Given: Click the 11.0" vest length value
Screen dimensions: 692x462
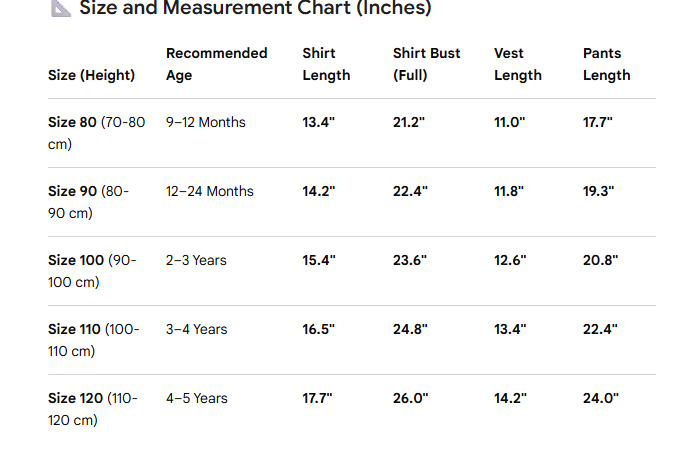Looking at the screenshot, I should pyautogui.click(x=510, y=122).
